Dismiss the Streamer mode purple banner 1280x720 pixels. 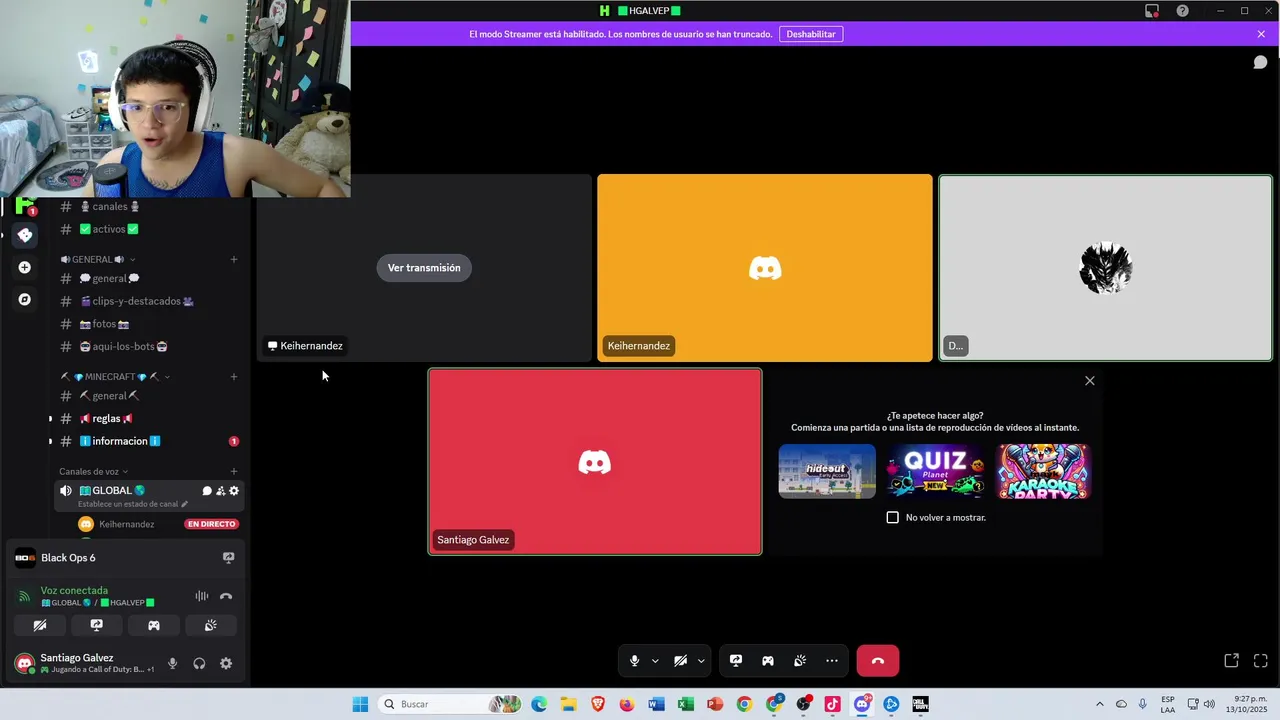(x=1261, y=34)
